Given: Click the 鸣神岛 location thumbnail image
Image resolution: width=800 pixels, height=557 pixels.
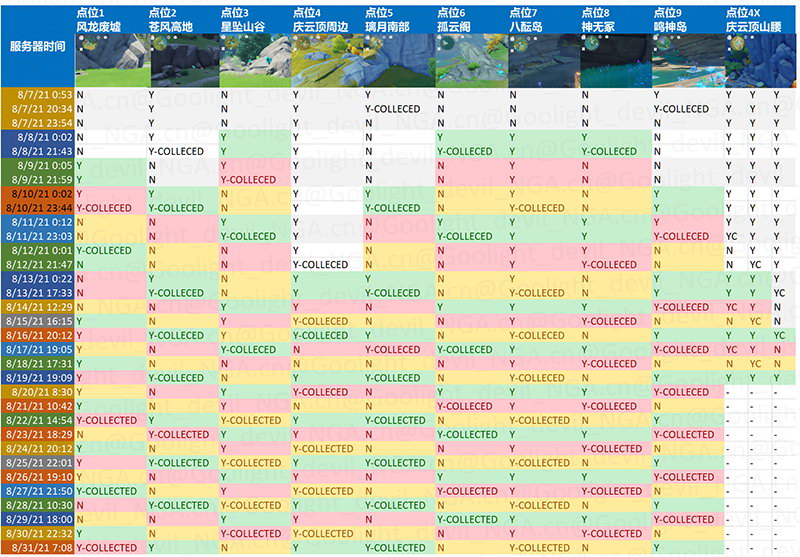Looking at the screenshot, I should [x=689, y=61].
